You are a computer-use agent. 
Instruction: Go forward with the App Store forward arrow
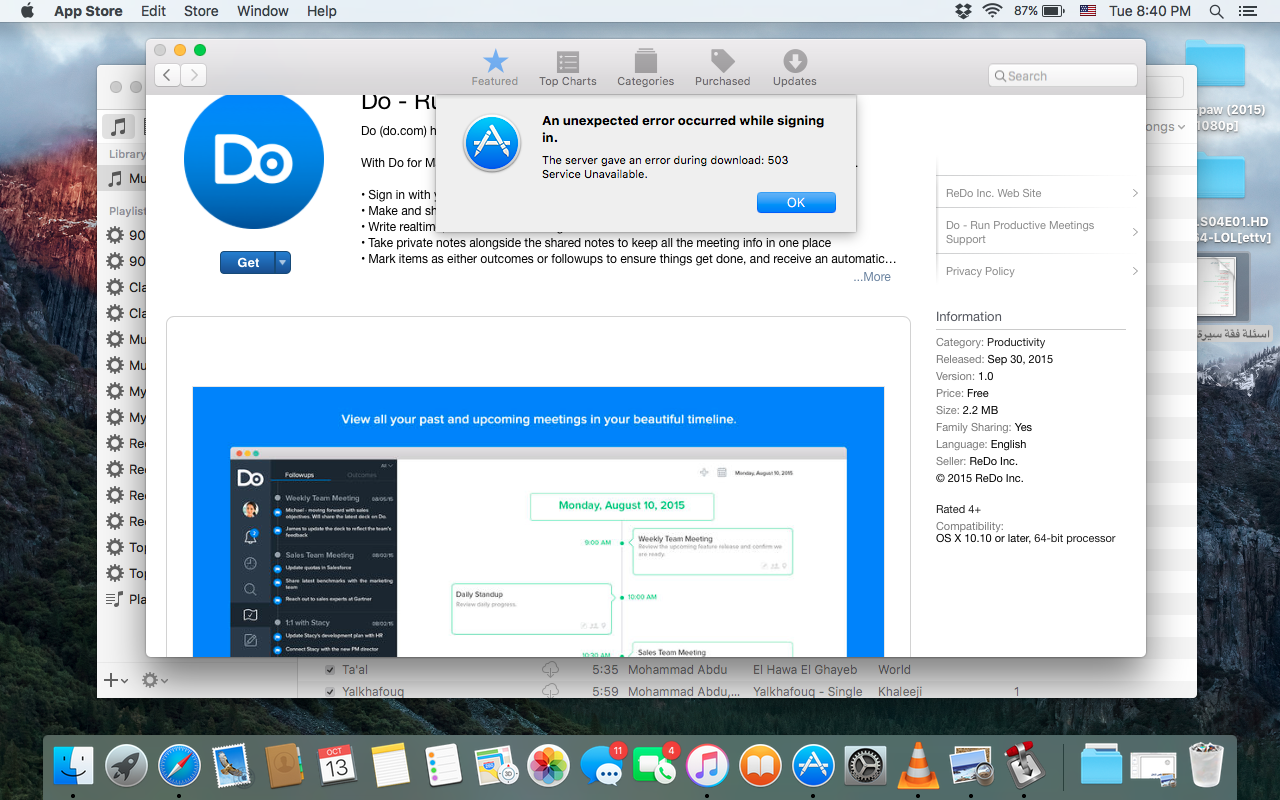click(x=193, y=74)
